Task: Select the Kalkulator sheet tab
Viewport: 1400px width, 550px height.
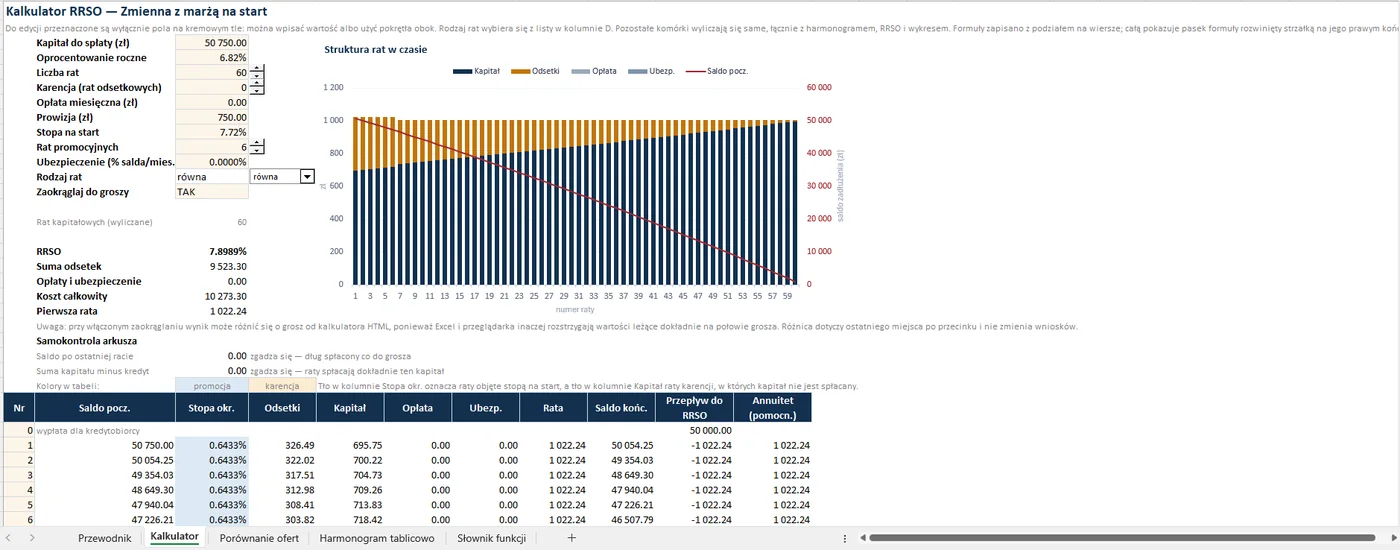Action: coord(174,537)
